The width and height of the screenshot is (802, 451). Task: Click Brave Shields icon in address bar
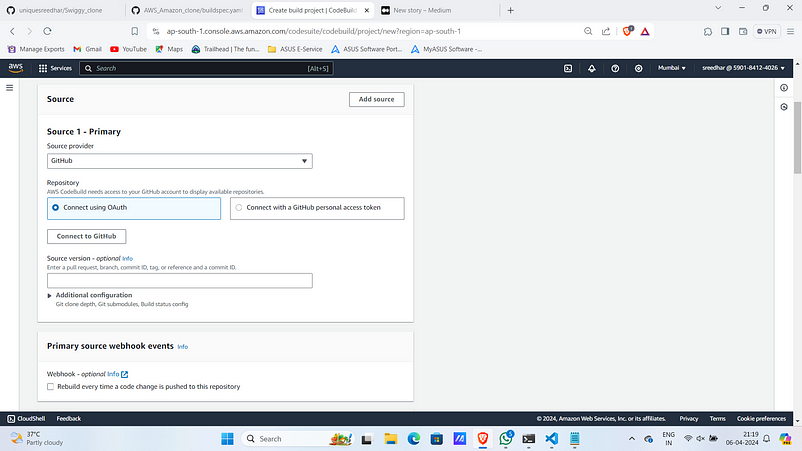point(628,31)
